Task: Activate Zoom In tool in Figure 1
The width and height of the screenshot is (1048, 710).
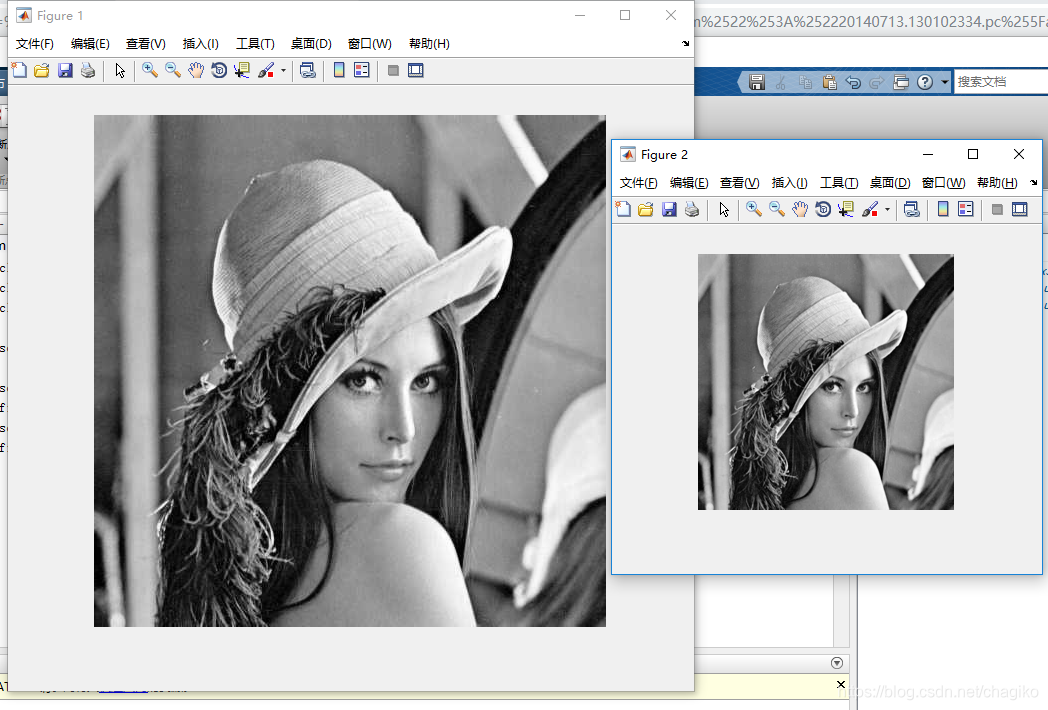Action: click(150, 70)
